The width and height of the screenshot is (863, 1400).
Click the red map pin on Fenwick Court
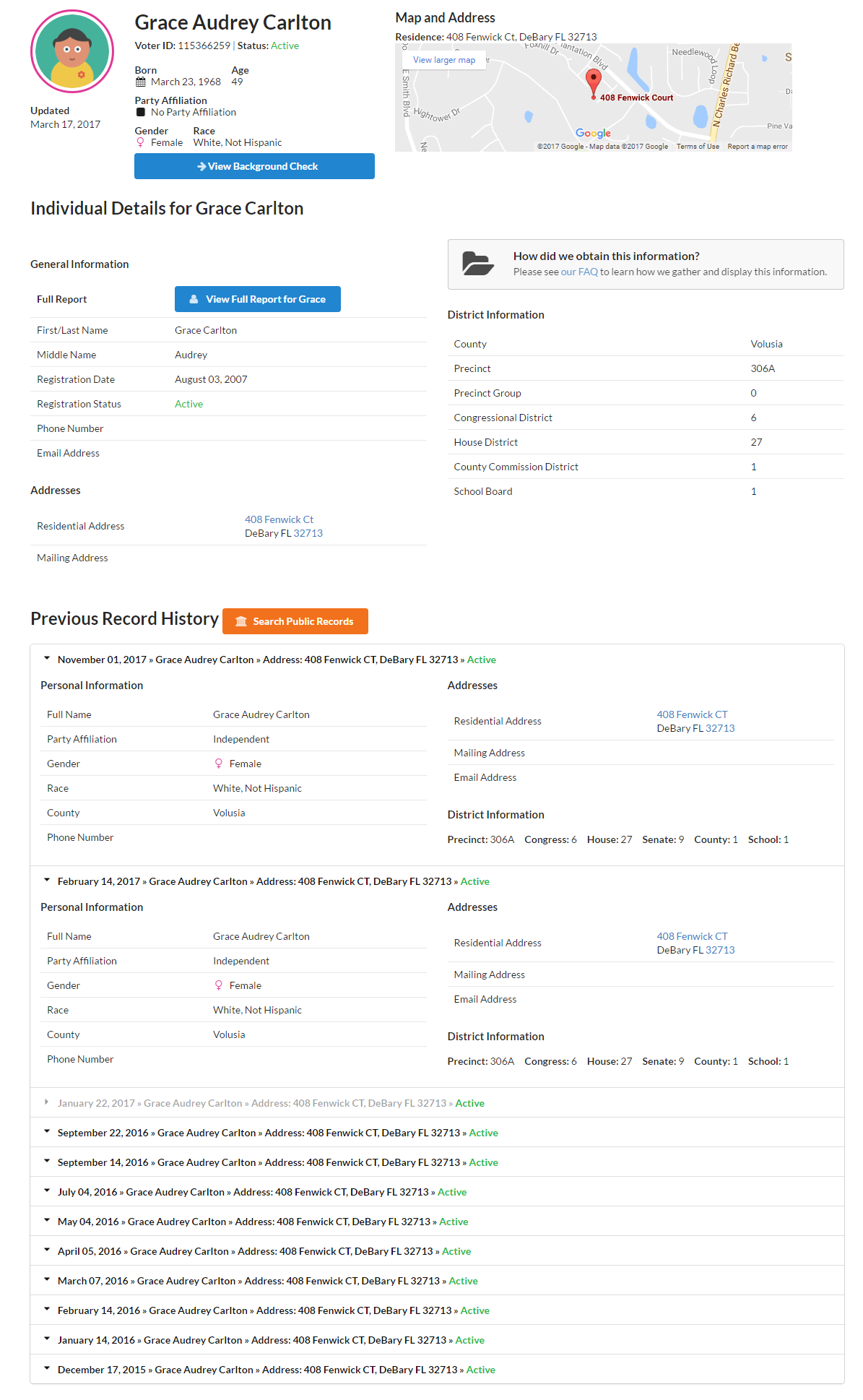click(x=594, y=84)
